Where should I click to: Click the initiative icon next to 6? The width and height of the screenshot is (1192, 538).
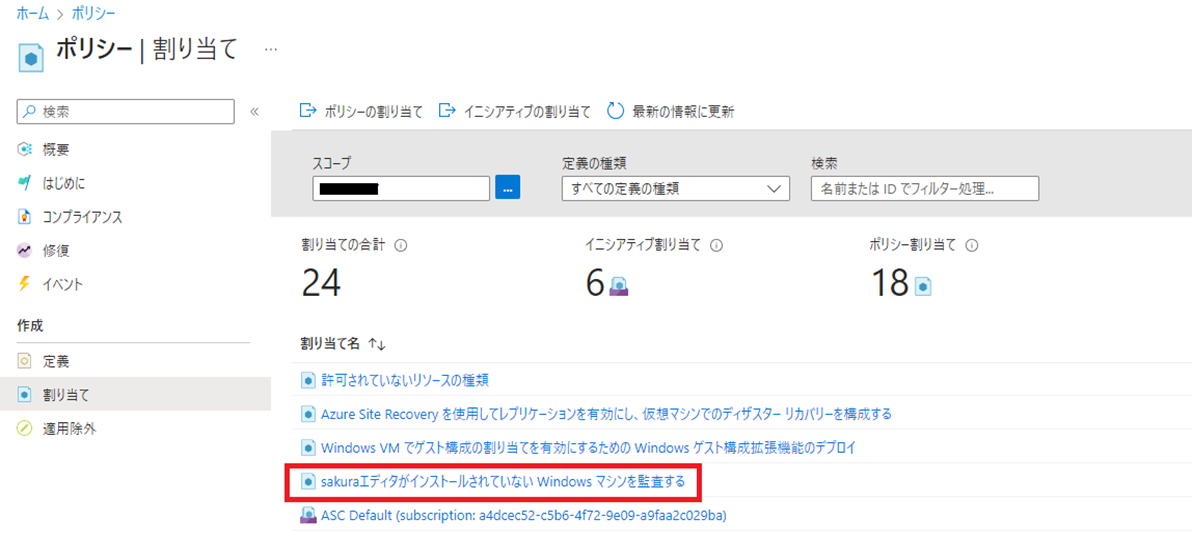[x=620, y=286]
